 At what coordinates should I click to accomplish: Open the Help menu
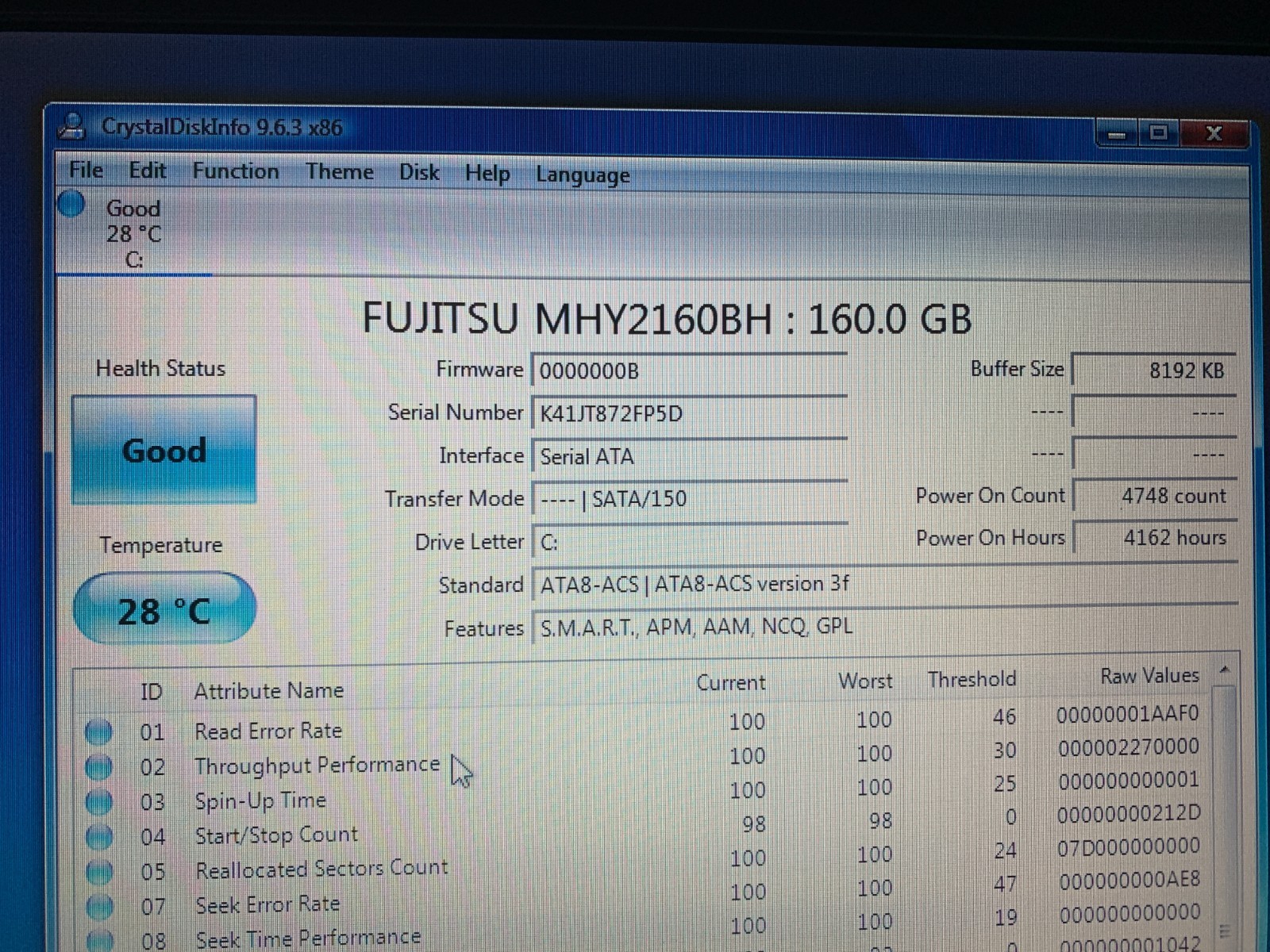487,174
